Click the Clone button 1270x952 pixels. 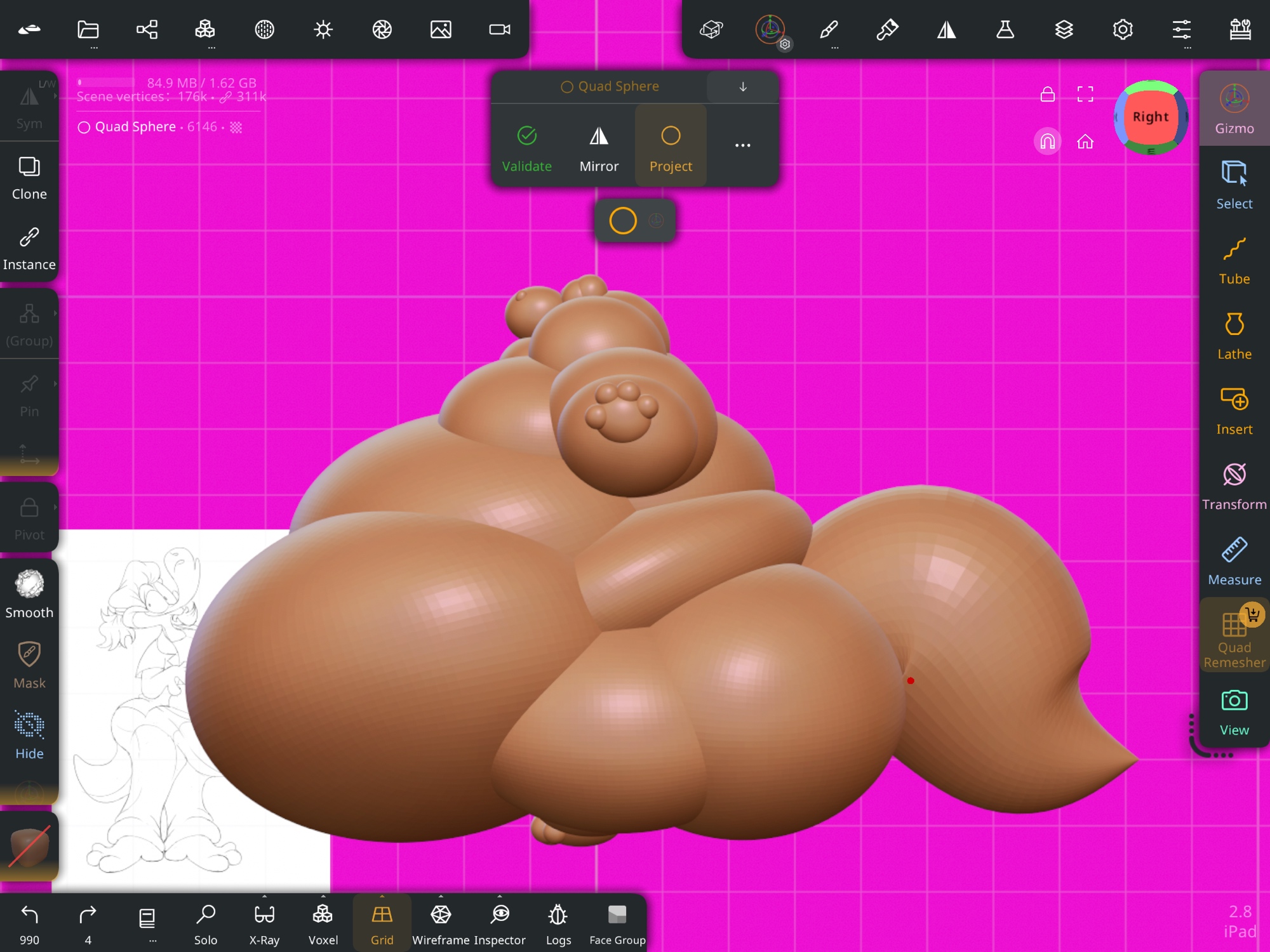click(29, 178)
